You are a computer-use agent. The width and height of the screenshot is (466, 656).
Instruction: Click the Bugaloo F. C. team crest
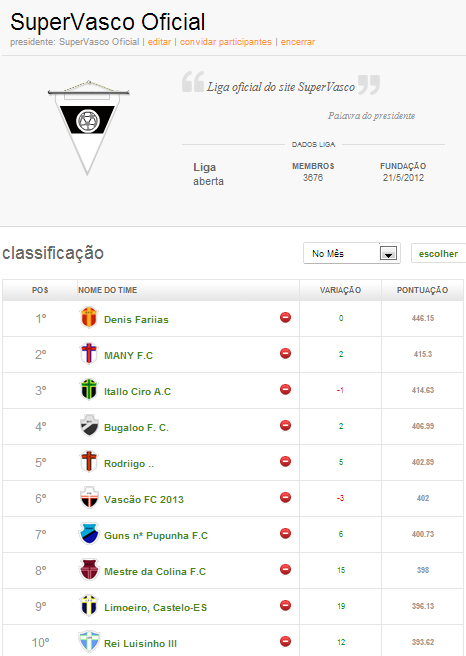point(89,425)
